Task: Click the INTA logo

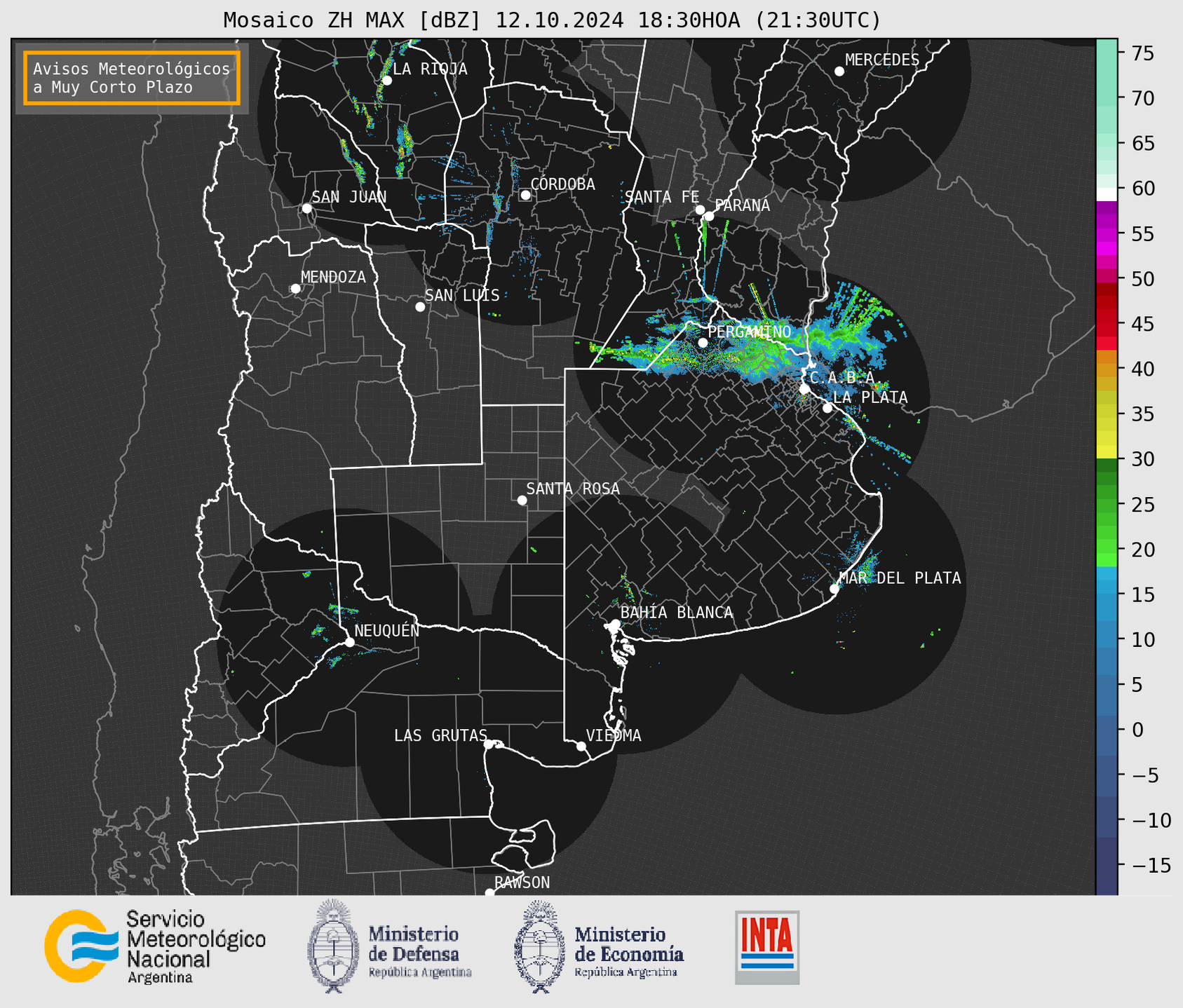Action: tap(767, 947)
